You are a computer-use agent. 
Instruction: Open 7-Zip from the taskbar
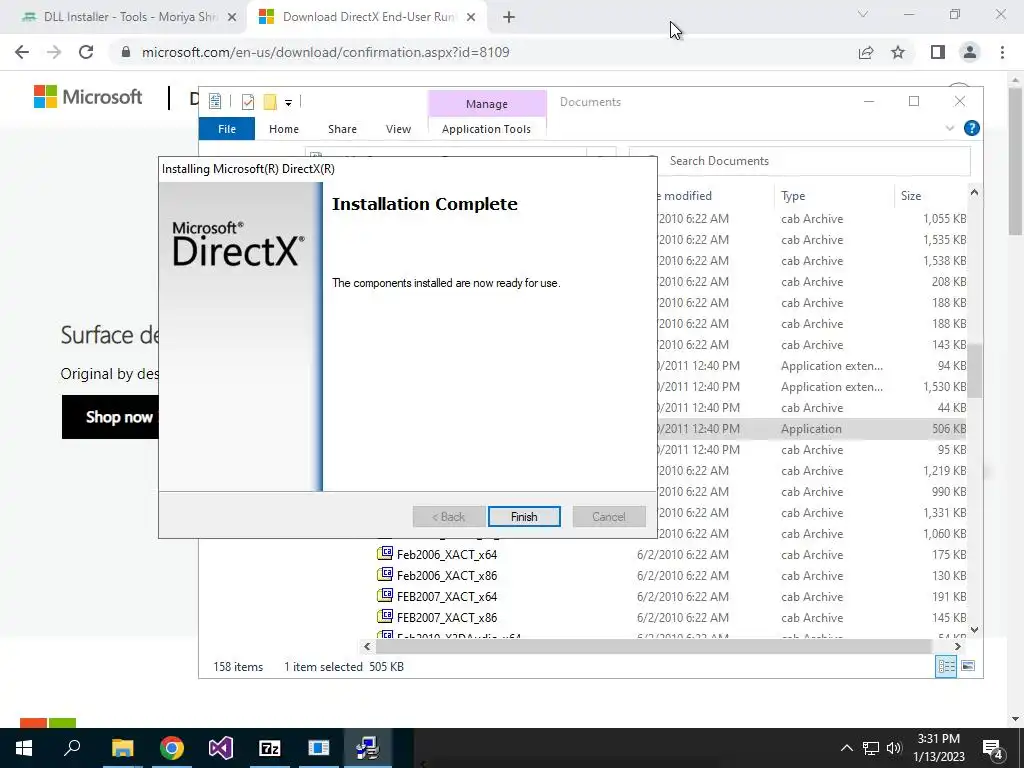coord(270,748)
